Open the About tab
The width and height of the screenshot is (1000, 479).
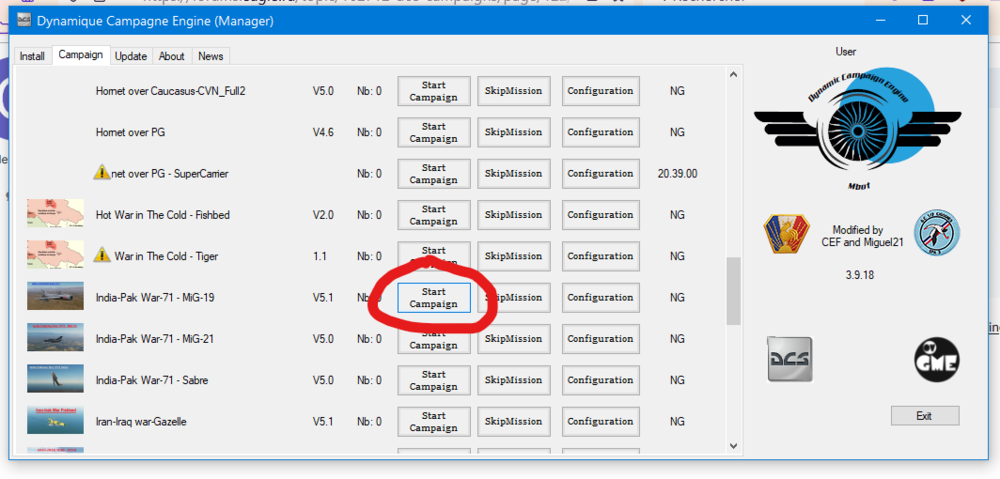coord(172,56)
